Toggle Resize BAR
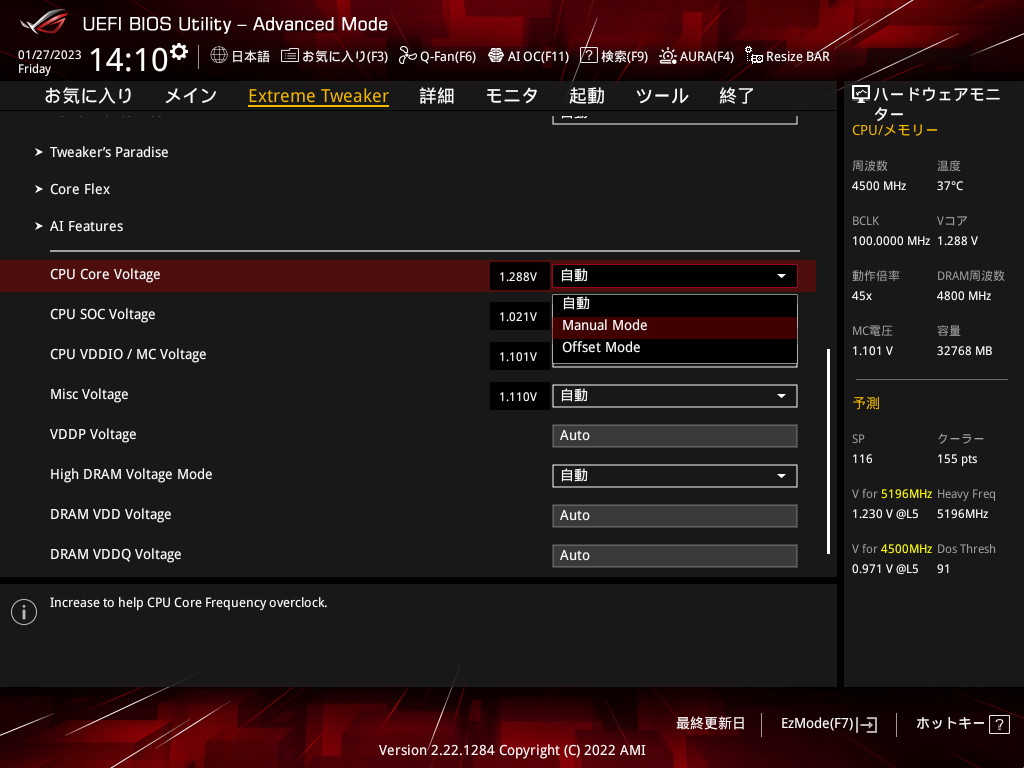Screen dimensions: 1024x768 pyautogui.click(x=788, y=56)
